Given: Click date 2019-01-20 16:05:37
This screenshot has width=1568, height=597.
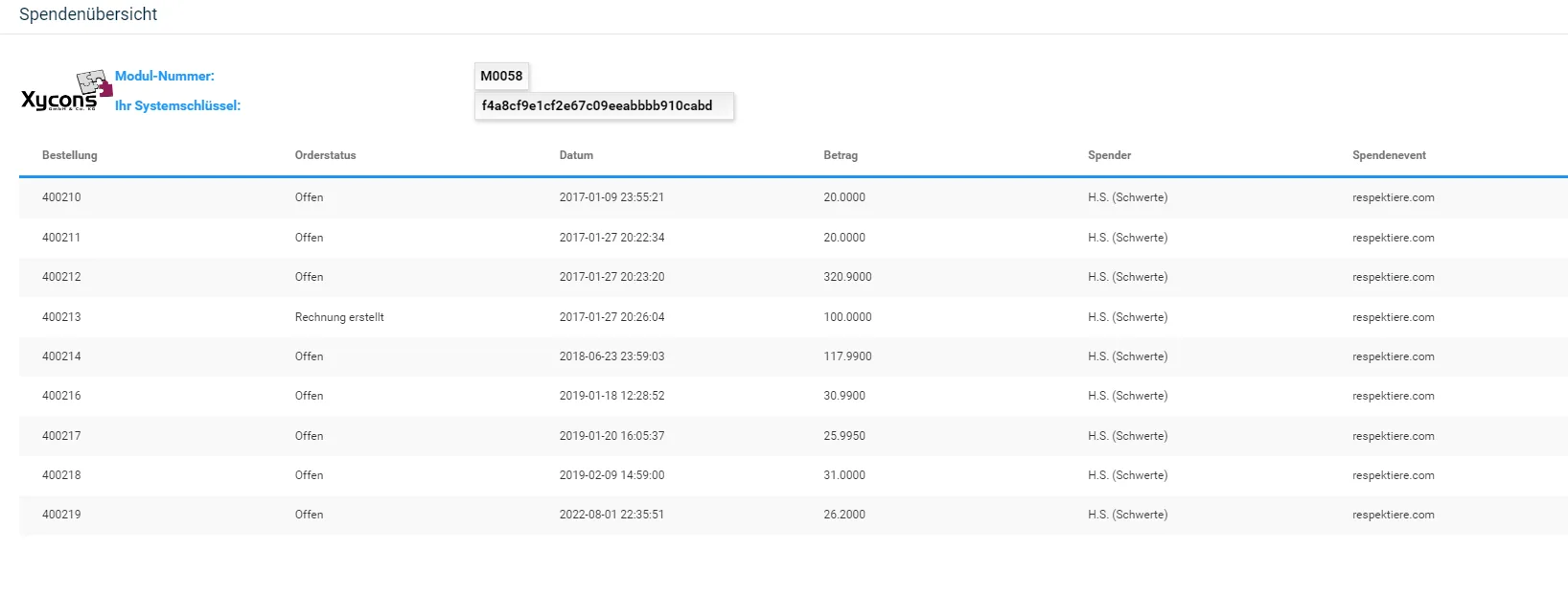Looking at the screenshot, I should [x=611, y=436].
